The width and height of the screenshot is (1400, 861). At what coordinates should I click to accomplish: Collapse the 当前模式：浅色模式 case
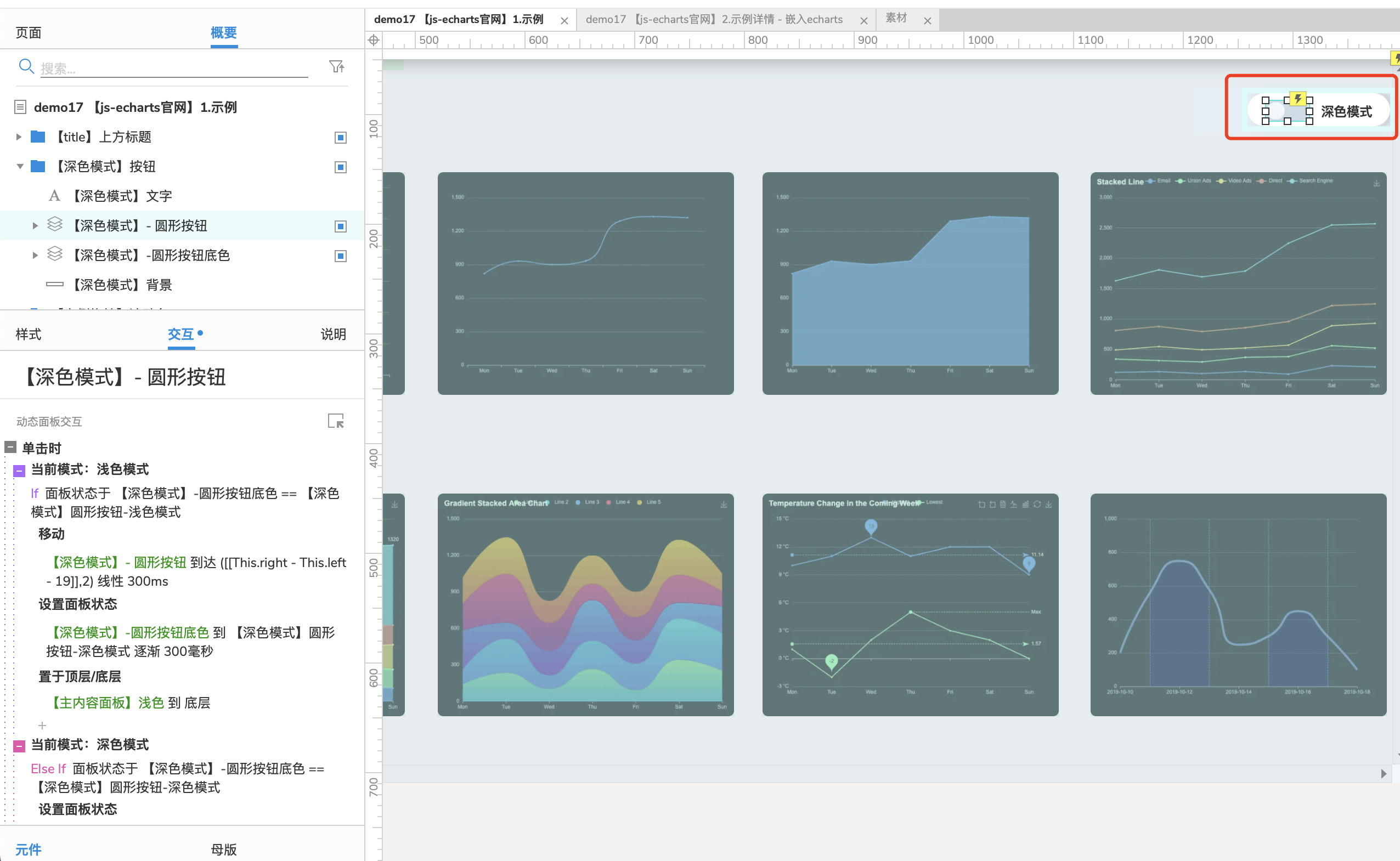point(19,471)
